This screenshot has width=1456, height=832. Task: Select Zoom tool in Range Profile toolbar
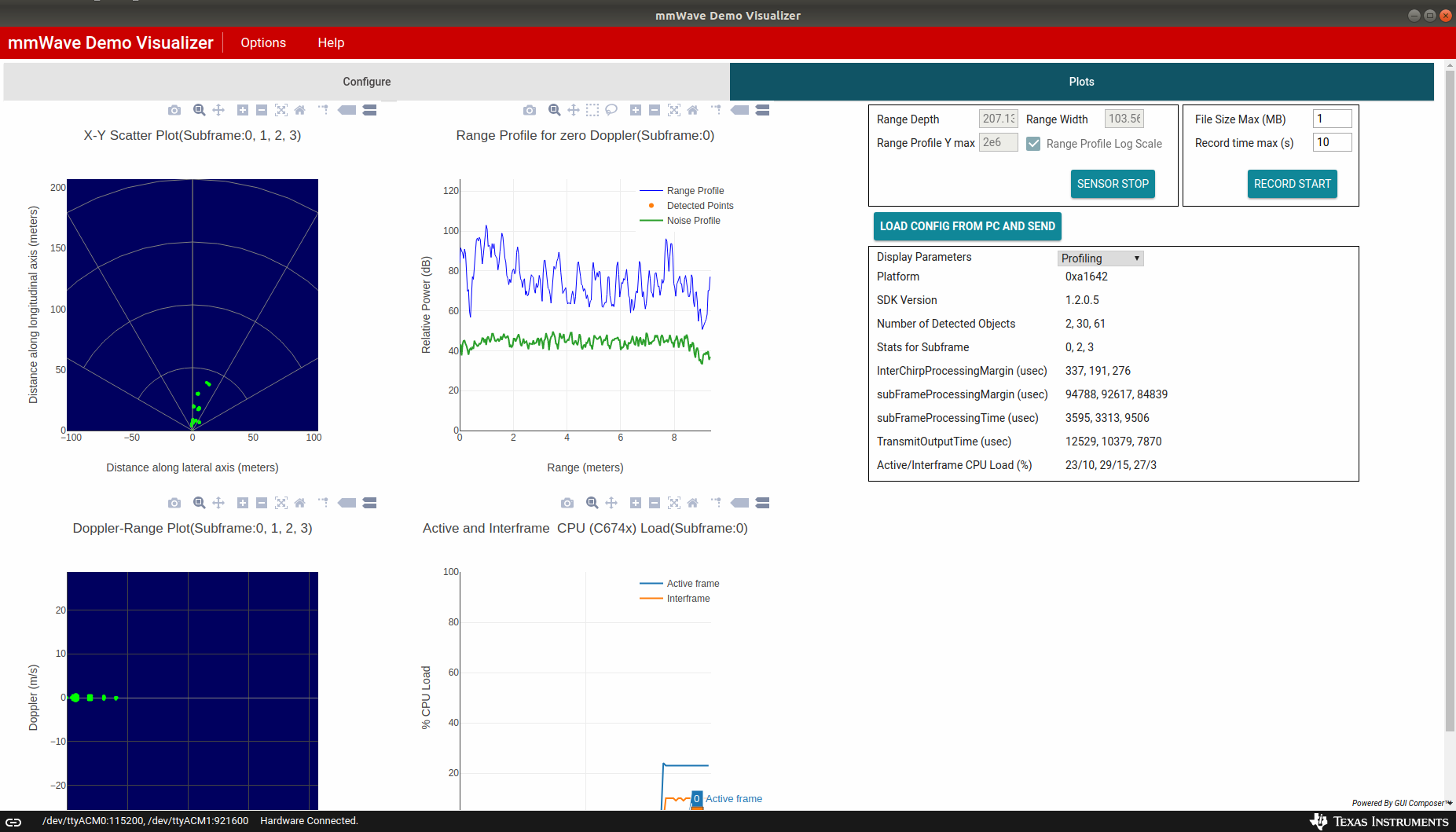pyautogui.click(x=555, y=110)
